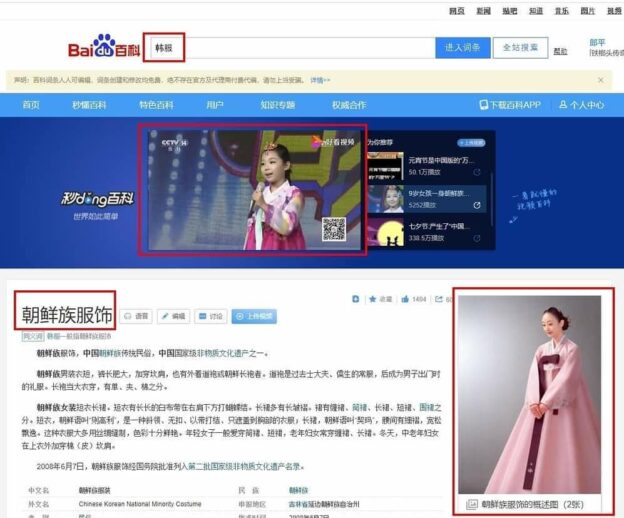Open the 七夕节 recommended video thumbnail

tap(385, 232)
